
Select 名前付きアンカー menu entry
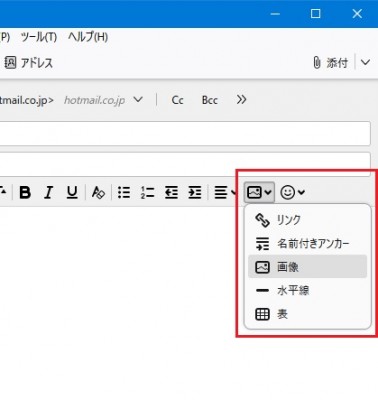(307, 243)
